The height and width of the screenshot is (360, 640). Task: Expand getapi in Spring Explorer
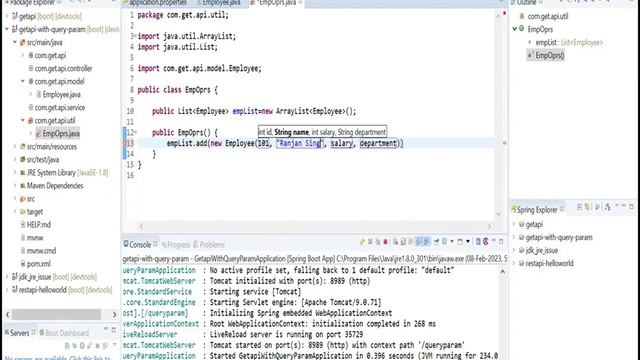point(514,224)
